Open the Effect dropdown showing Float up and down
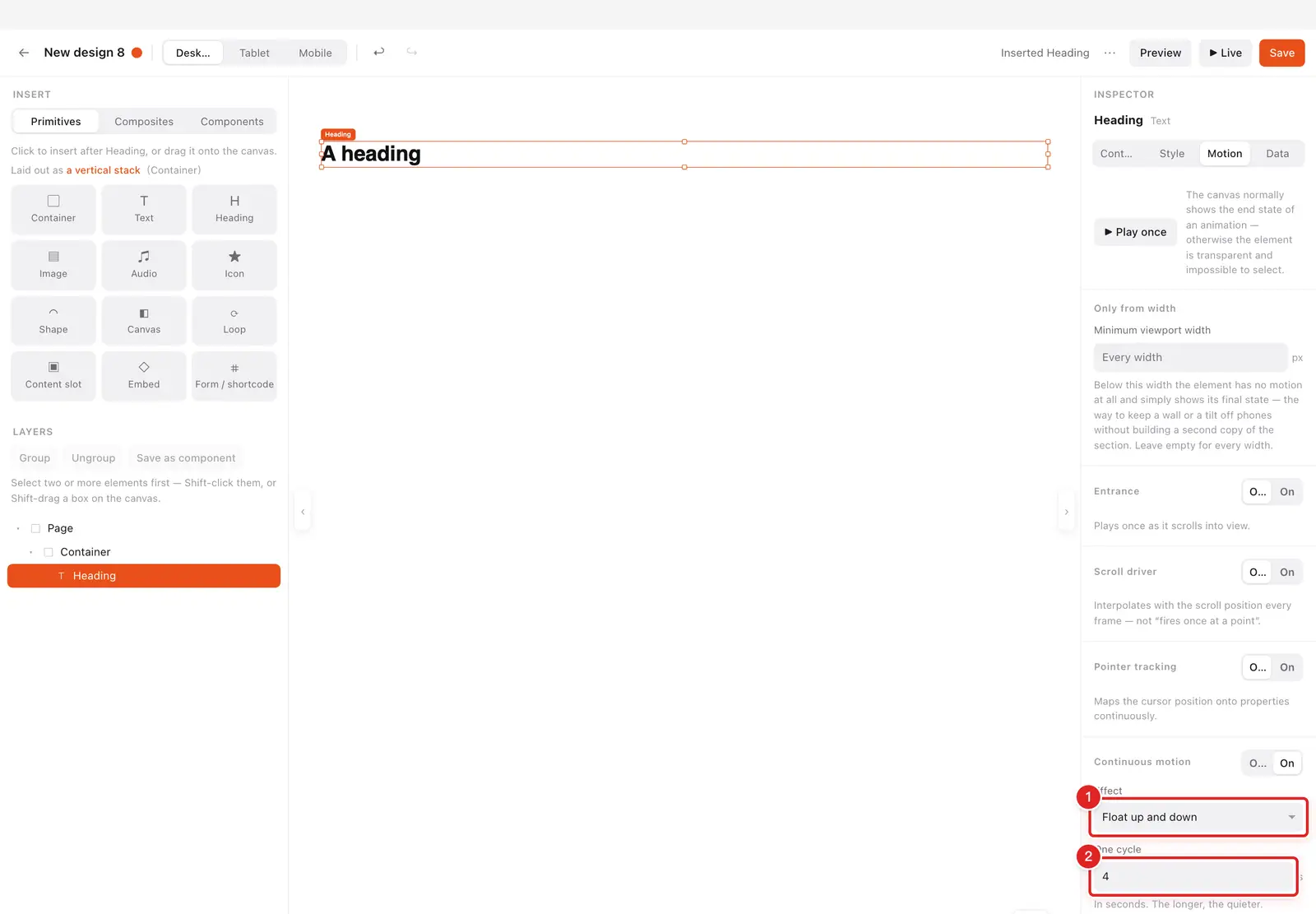The width and height of the screenshot is (1316, 914). point(1198,817)
